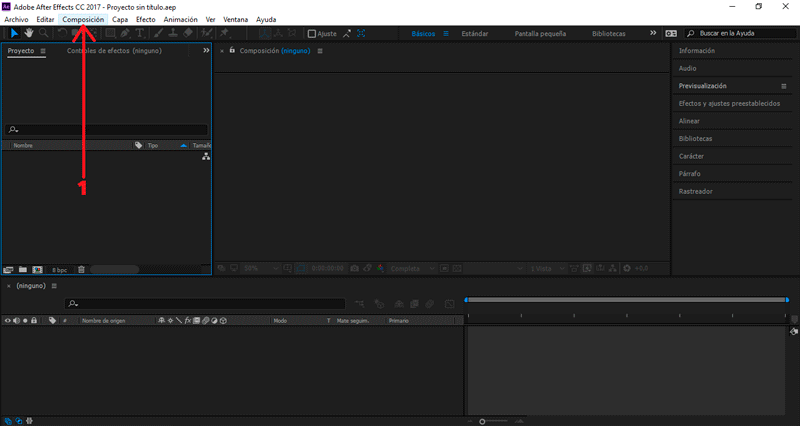Enable the Ajuste snapping checkbox
Image resolution: width=800 pixels, height=426 pixels.
[x=312, y=34]
